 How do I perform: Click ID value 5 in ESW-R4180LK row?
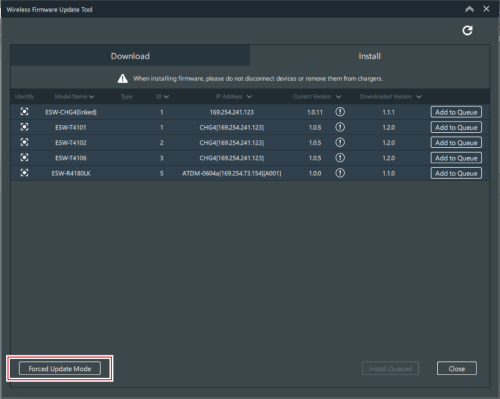[162, 173]
